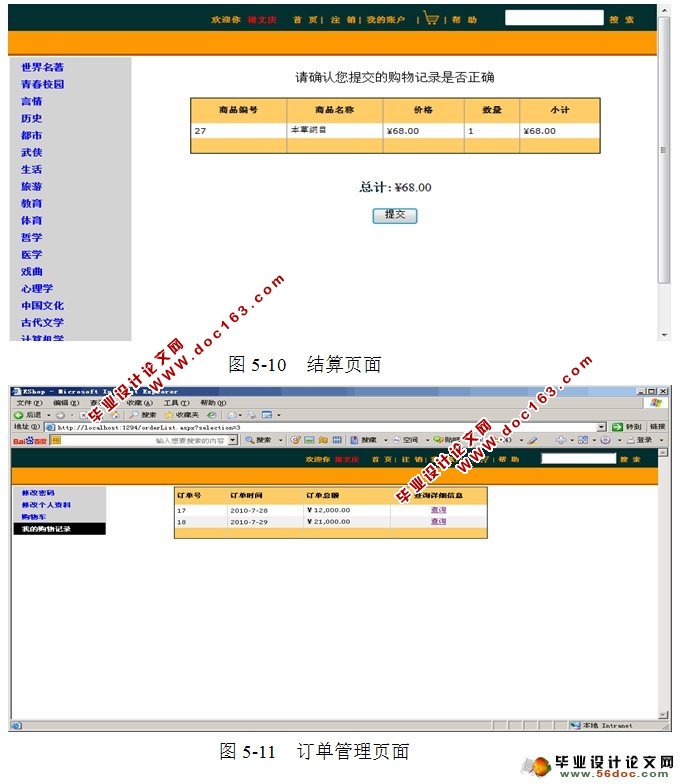Click the IE History icon

click(212, 416)
